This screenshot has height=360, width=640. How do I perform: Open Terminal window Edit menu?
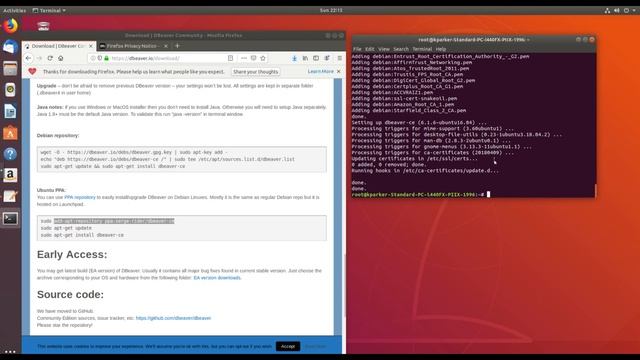point(370,49)
